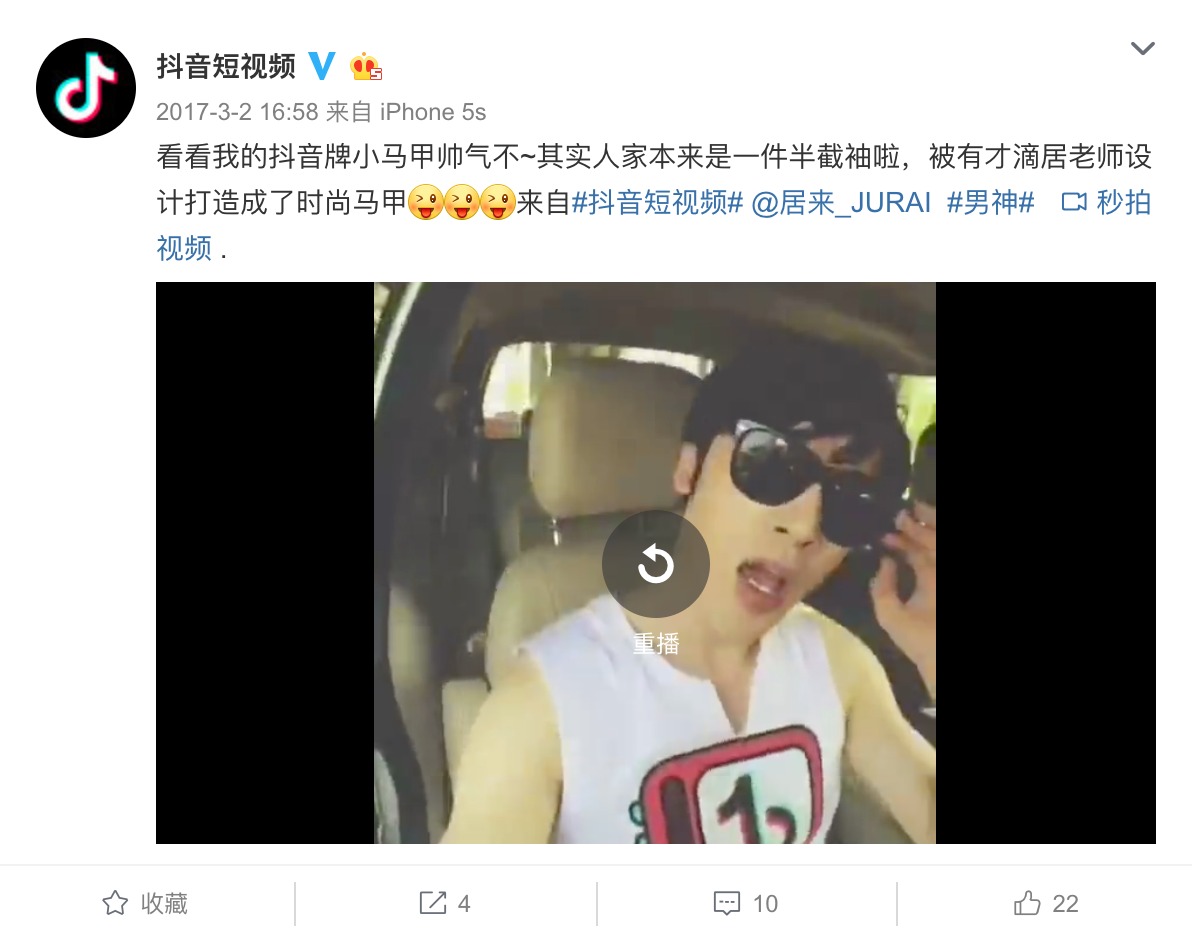Open the post timestamp 2017-3-2 16:58

(x=237, y=112)
